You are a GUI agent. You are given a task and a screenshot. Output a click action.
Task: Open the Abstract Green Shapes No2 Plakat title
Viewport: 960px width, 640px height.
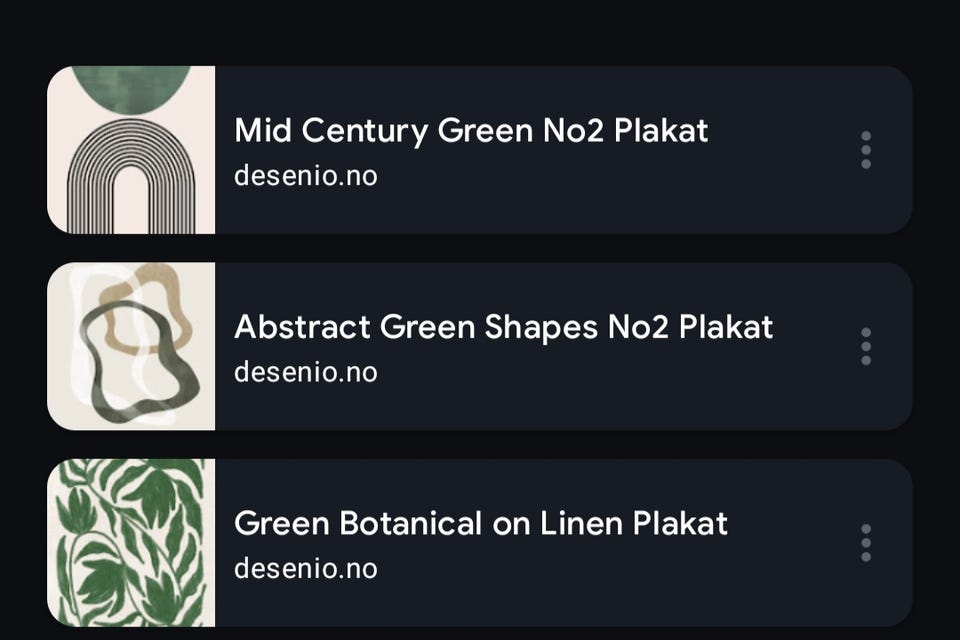503,327
